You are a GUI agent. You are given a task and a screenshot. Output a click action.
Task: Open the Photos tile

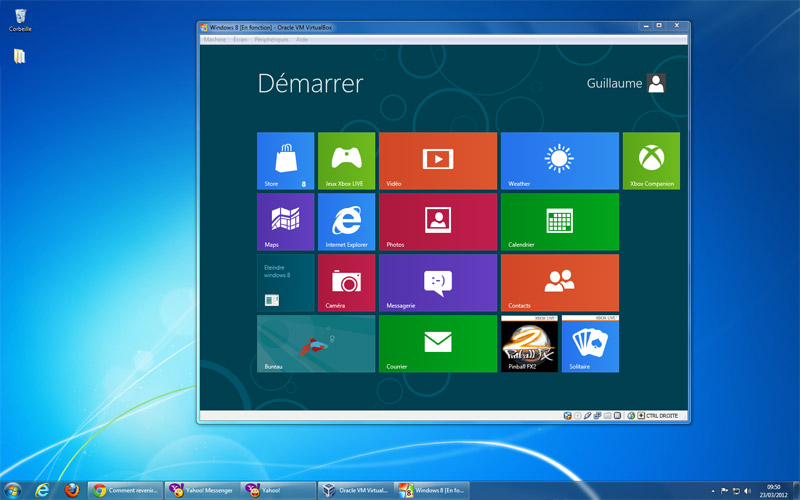(x=438, y=222)
